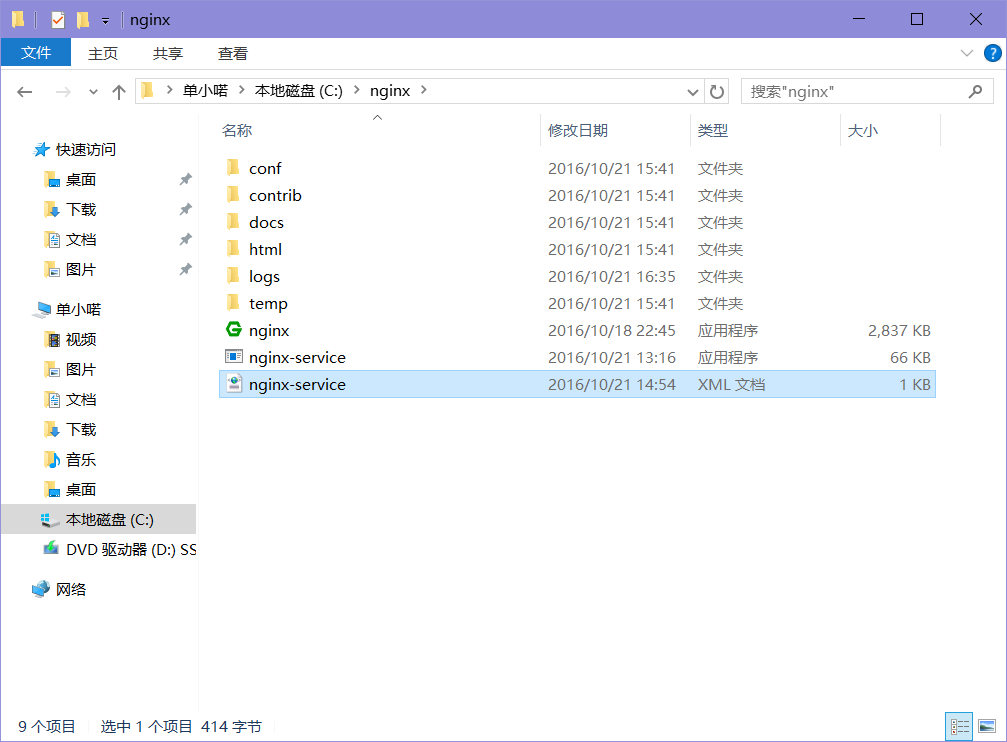1007x742 pixels.
Task: Expand the root chevron before 单小嗒
Action: click(170, 91)
